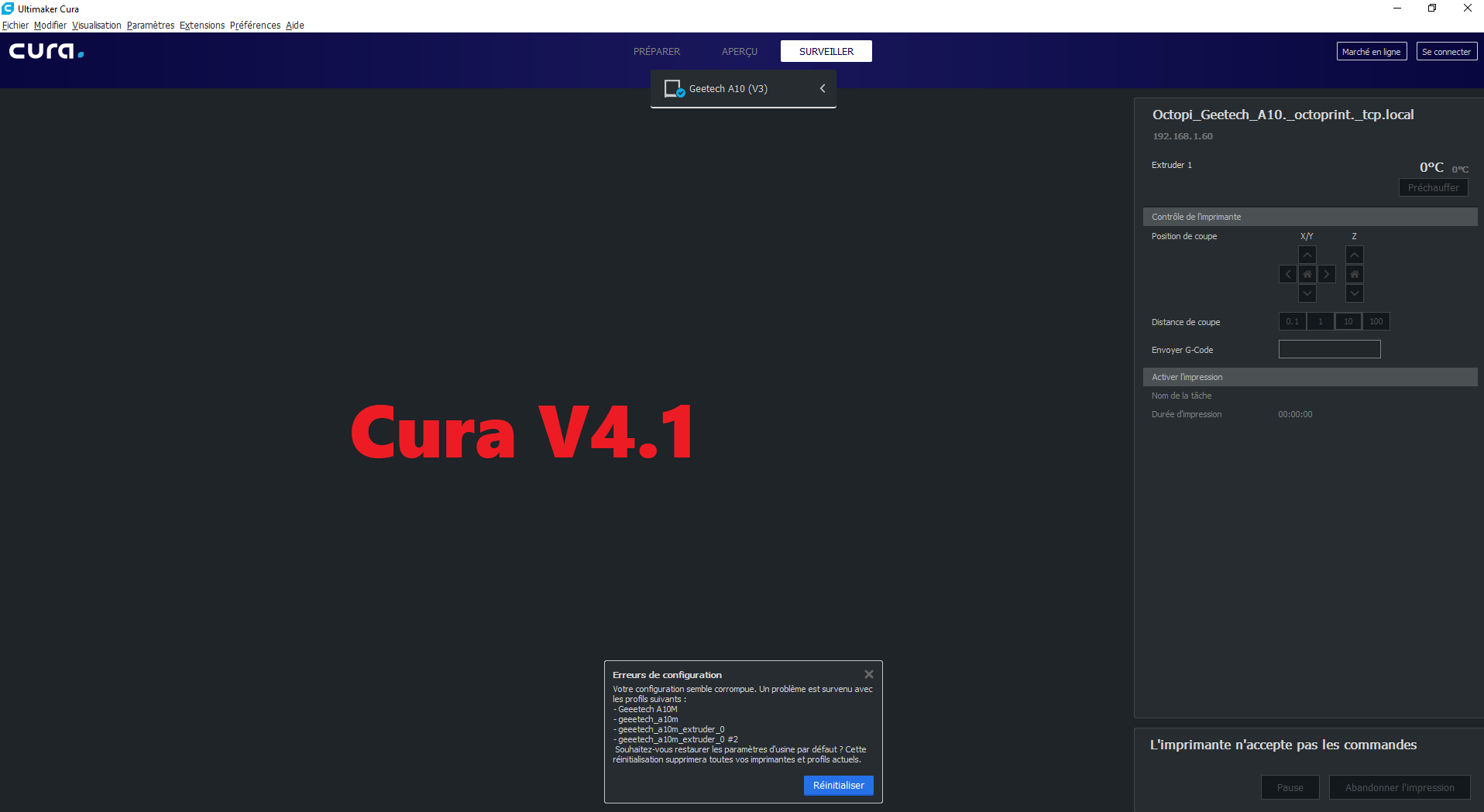Click the Se connecter button
1484x812 pixels.
(x=1447, y=52)
